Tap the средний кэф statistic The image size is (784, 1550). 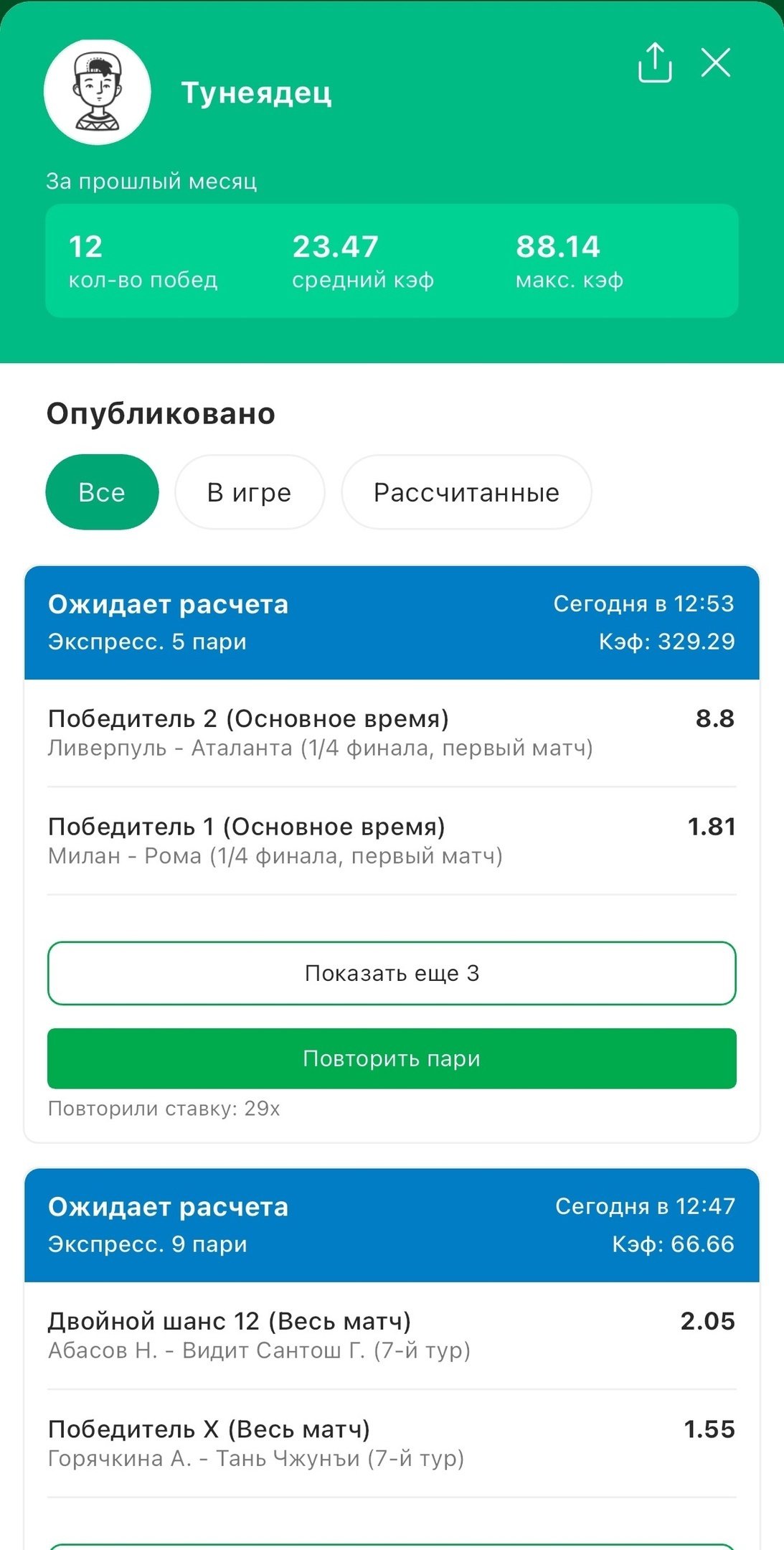363,261
